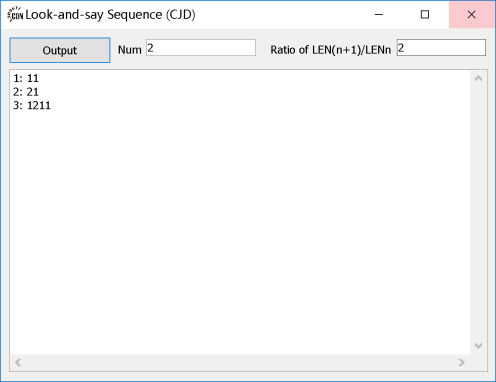The height and width of the screenshot is (382, 496).
Task: Click the Ratio of LEN(n+1)/LENn label
Action: [330, 50]
